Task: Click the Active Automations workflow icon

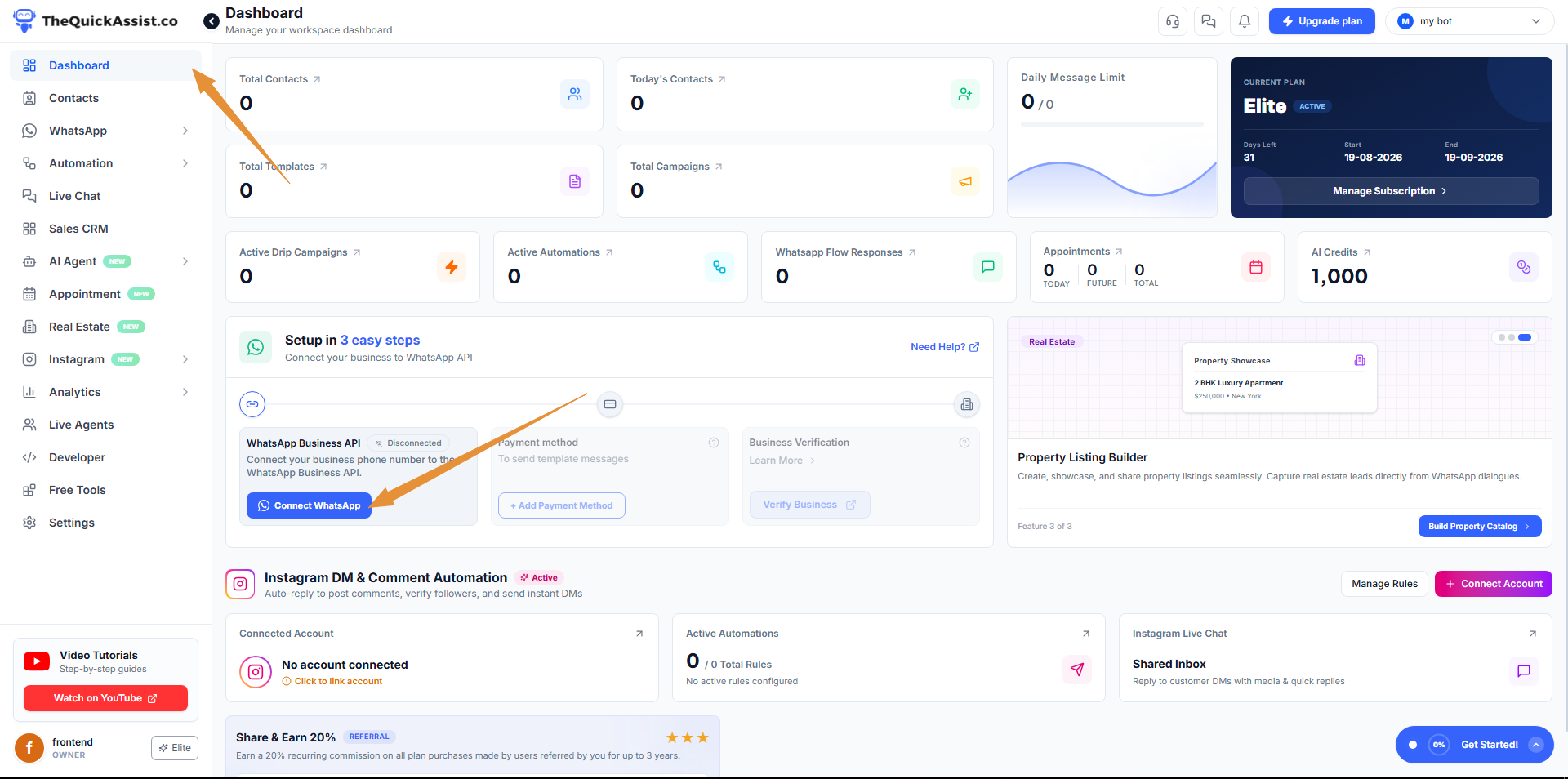Action: (x=719, y=267)
